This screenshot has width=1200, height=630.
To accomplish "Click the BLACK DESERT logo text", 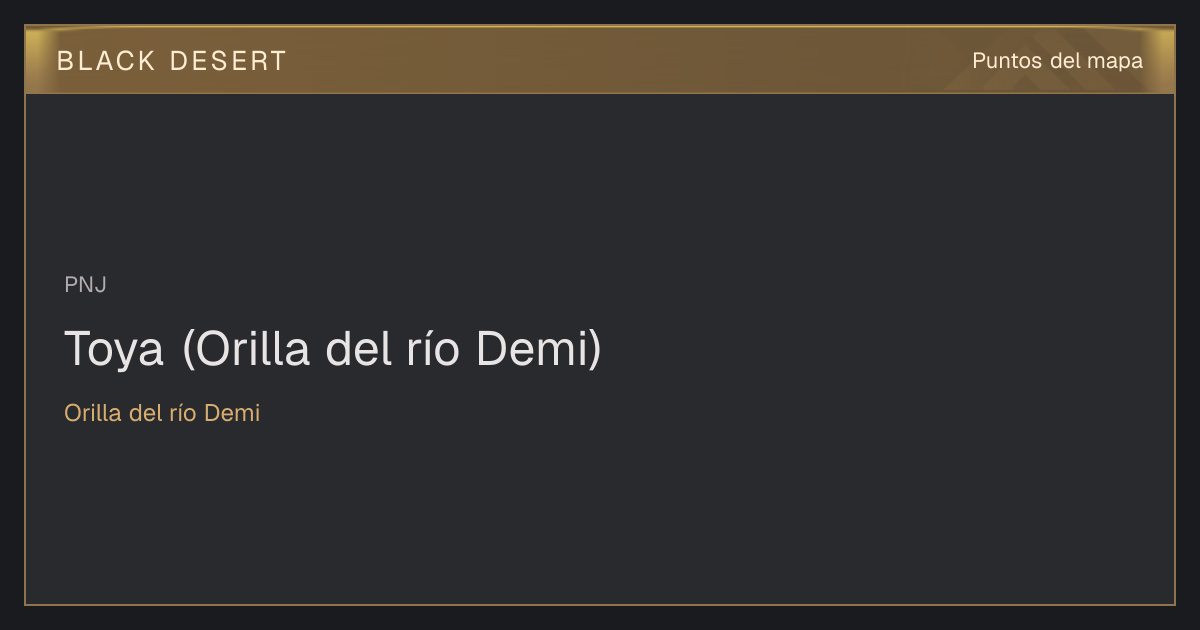I will tap(172, 61).
